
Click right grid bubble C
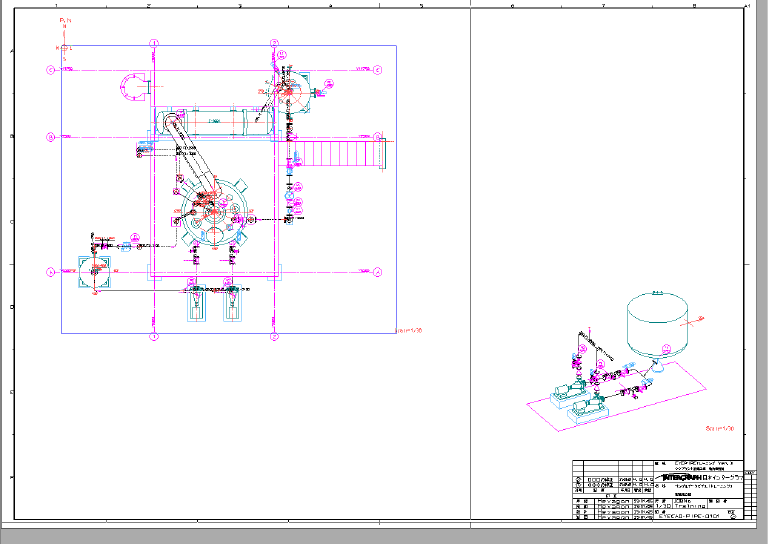pyautogui.click(x=378, y=70)
